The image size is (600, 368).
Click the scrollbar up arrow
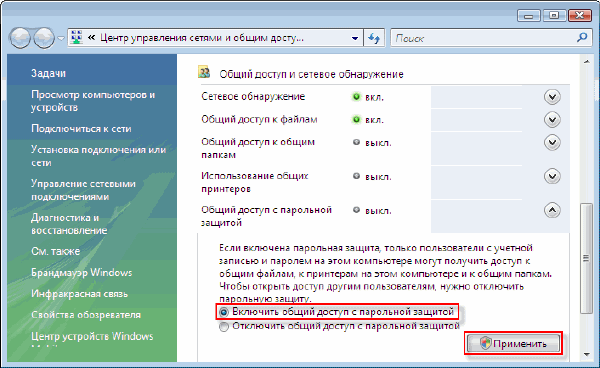tap(586, 61)
